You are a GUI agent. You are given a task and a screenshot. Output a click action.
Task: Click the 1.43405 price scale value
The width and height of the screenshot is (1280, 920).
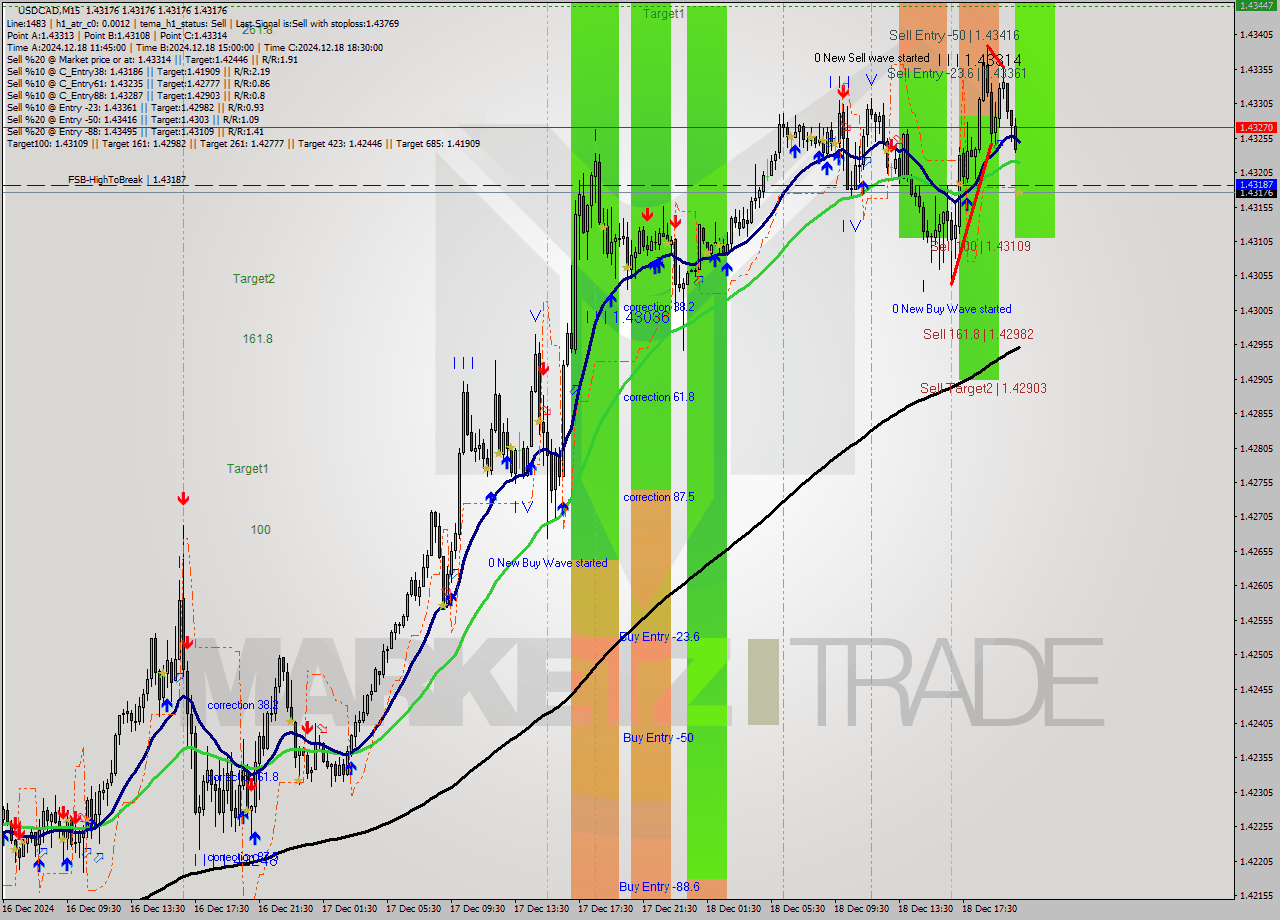click(x=1256, y=35)
